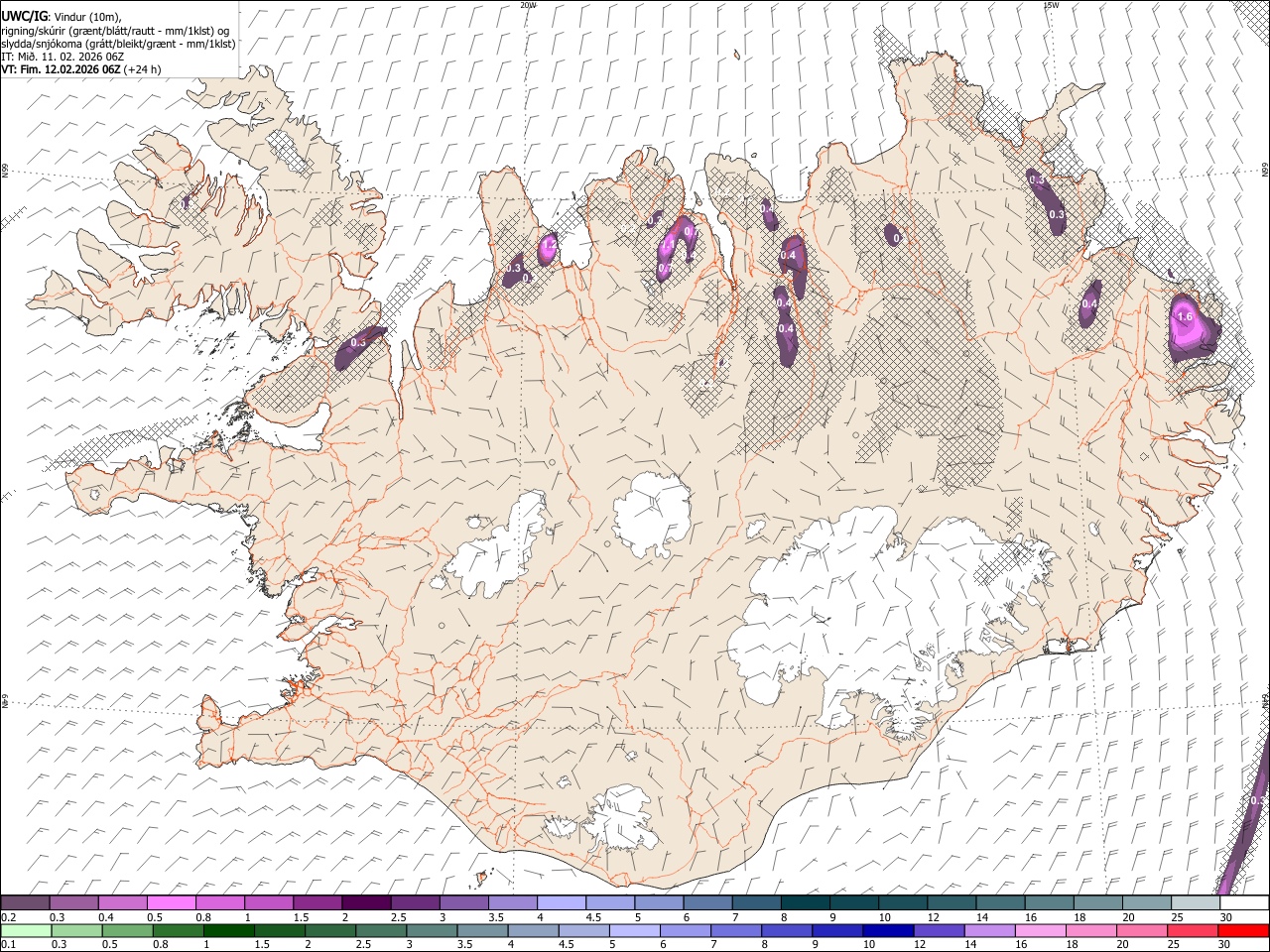Viewport: 1270px width, 952px height.
Task: Click the 20W longitude label at top
Action: click(529, 5)
